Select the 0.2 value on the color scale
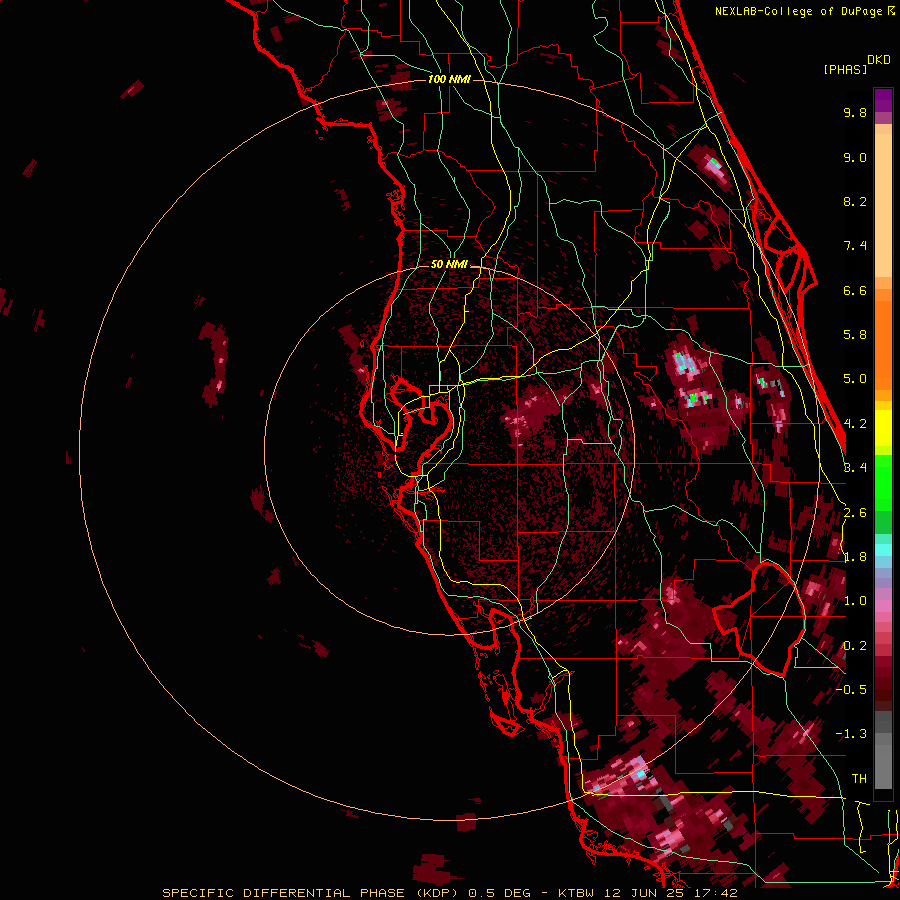The image size is (900, 900). 855,646
